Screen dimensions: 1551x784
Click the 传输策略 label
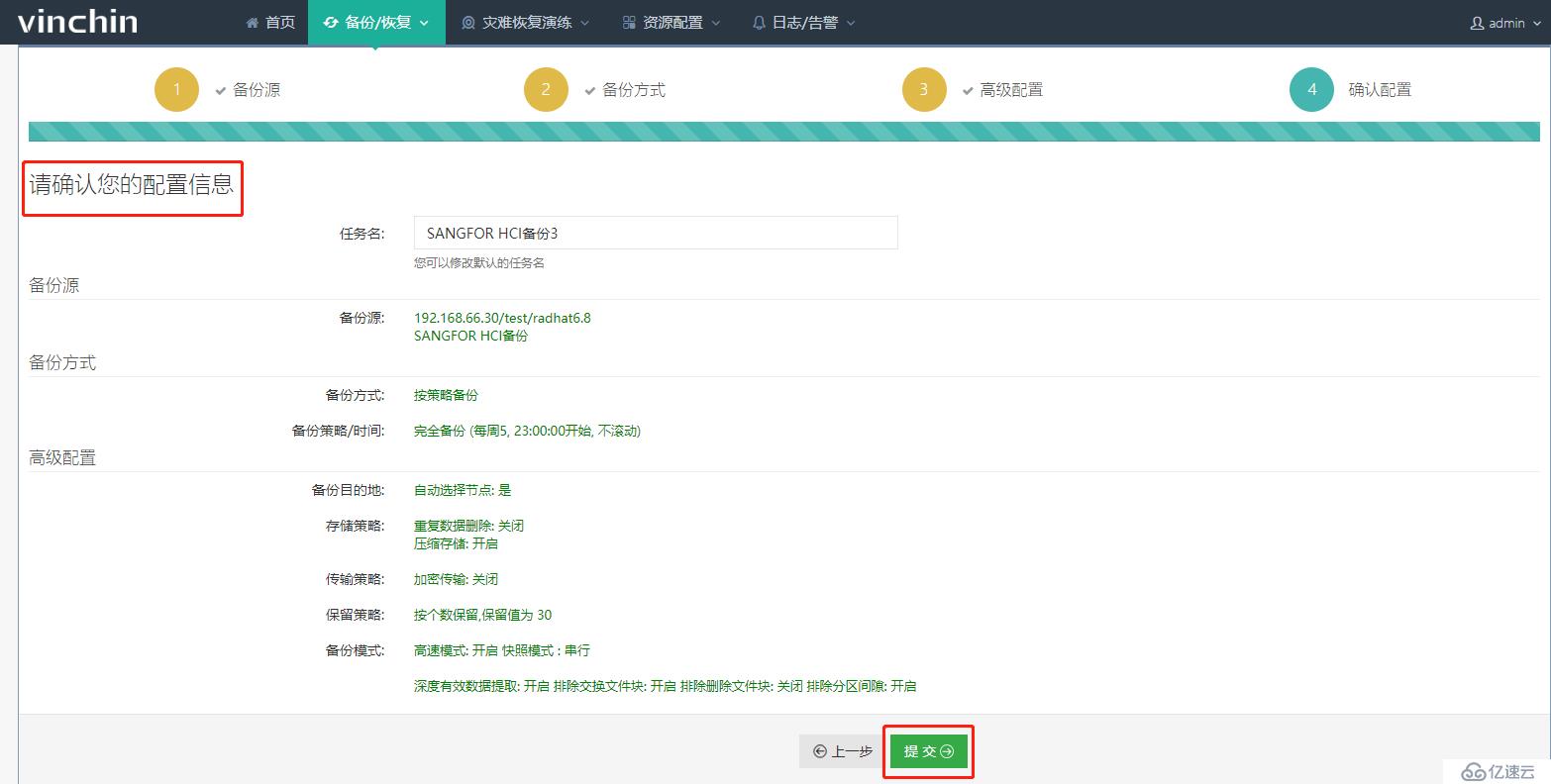coord(355,579)
